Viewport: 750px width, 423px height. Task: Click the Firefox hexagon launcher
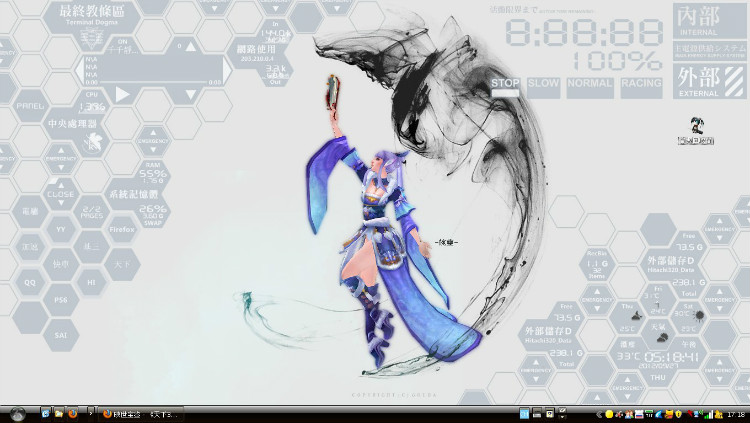(x=122, y=229)
